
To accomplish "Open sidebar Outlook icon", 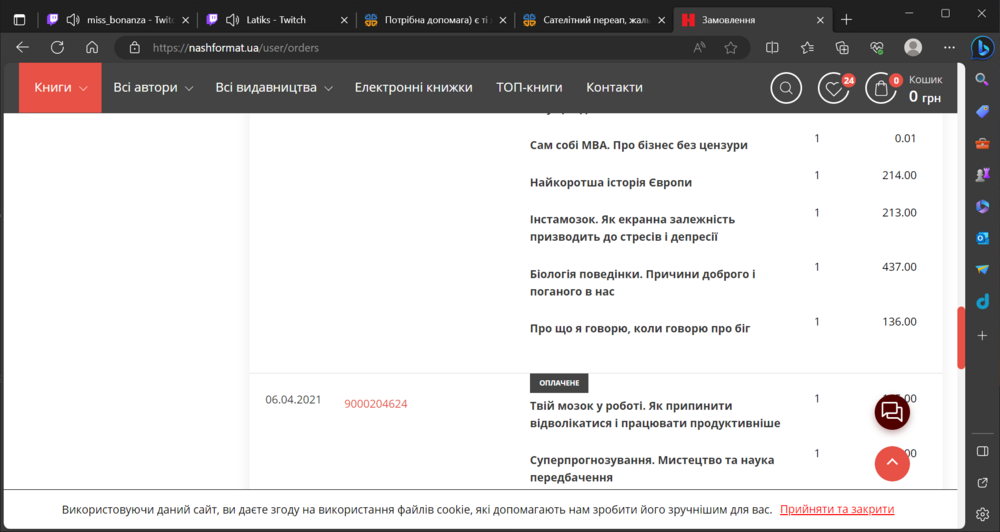I will tap(982, 238).
